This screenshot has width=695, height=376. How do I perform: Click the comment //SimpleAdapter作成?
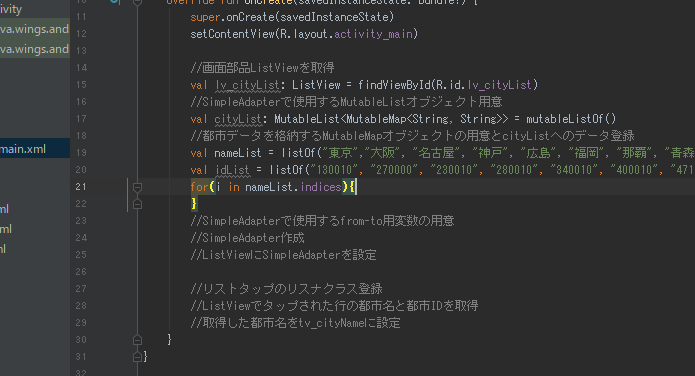coord(247,238)
